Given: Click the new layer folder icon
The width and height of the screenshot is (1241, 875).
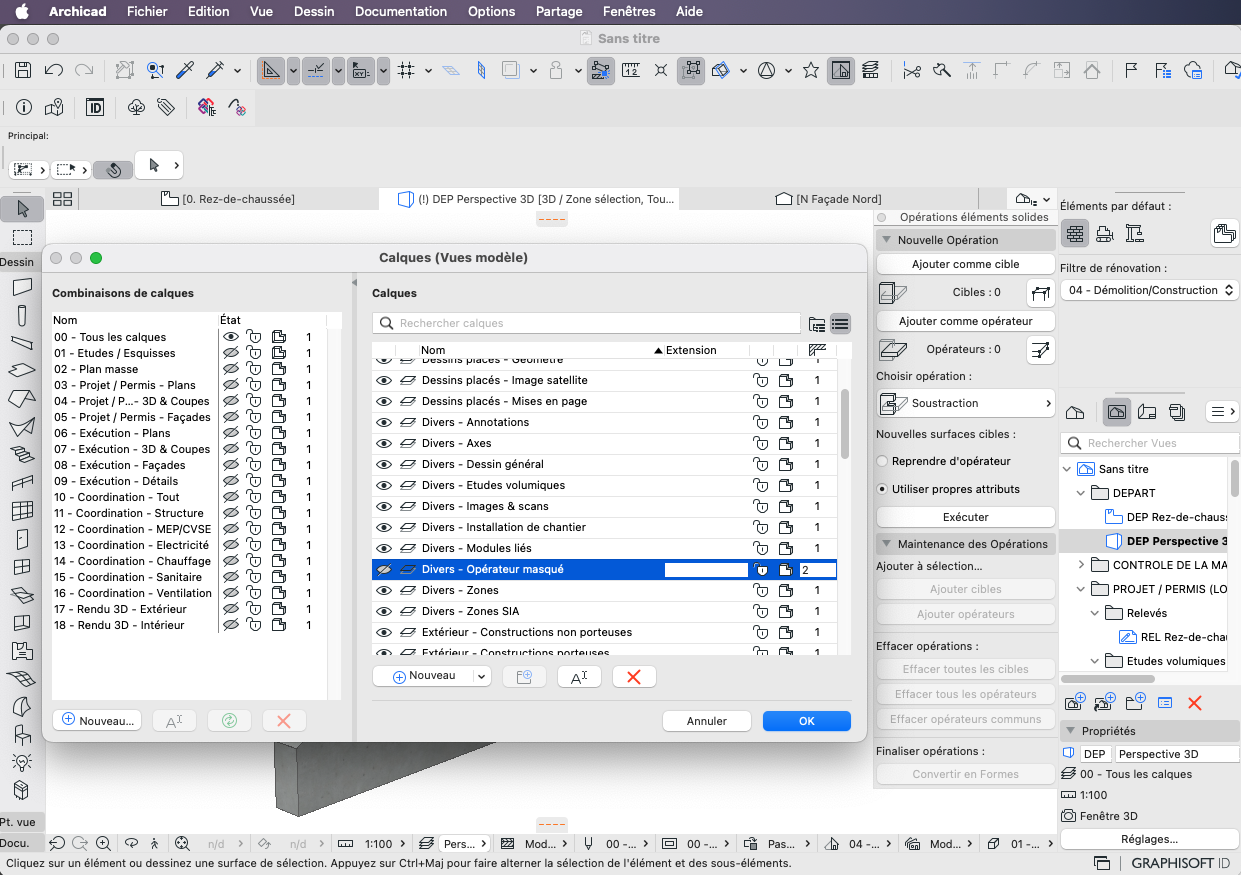Looking at the screenshot, I should (x=524, y=677).
